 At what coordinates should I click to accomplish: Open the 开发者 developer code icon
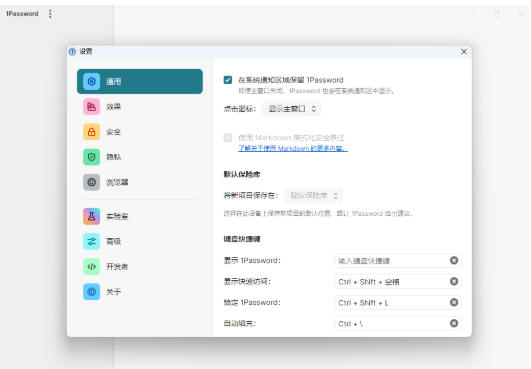[x=91, y=266]
